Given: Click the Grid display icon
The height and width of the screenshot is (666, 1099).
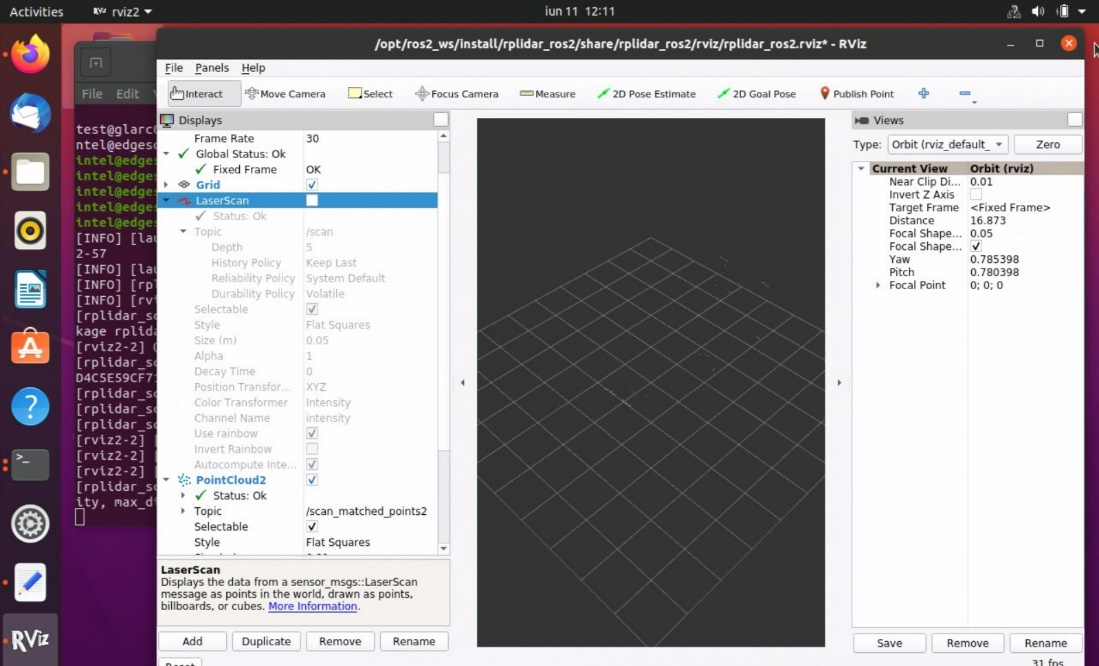Looking at the screenshot, I should (184, 185).
